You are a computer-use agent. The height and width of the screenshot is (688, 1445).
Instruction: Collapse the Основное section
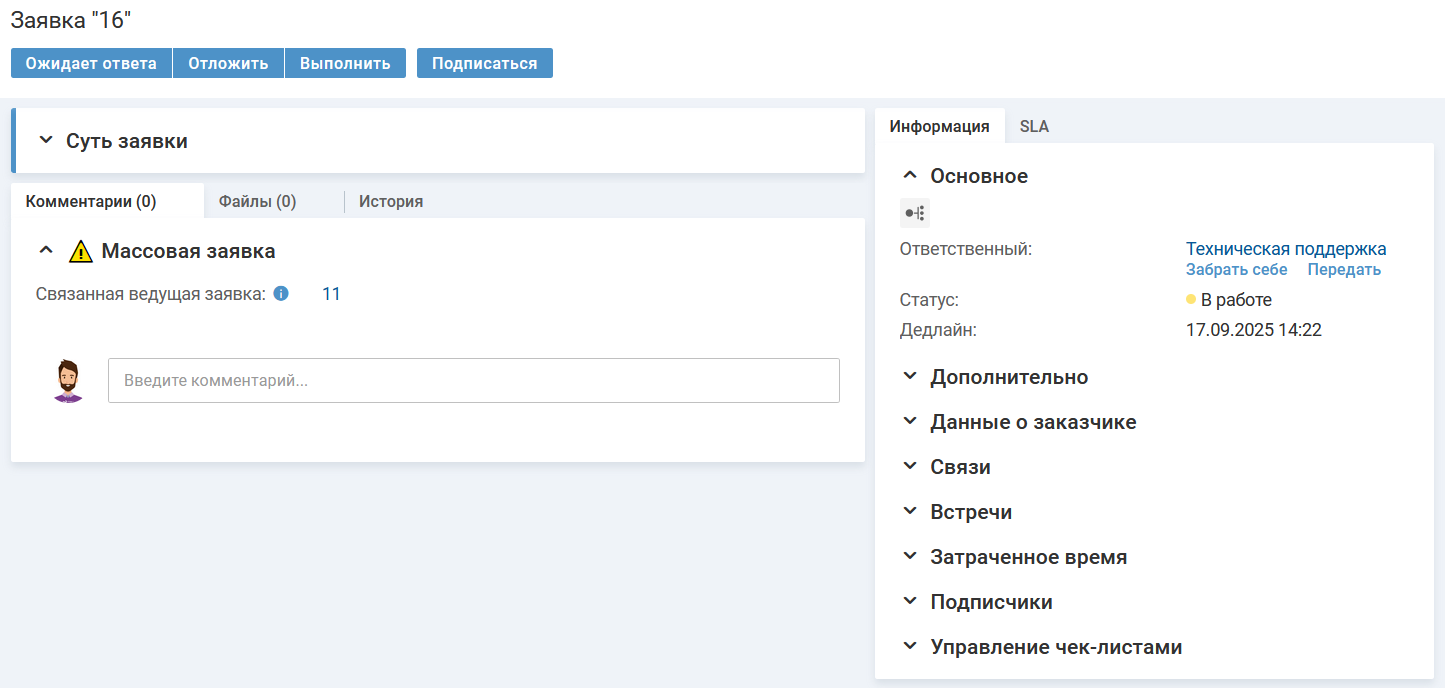point(910,176)
